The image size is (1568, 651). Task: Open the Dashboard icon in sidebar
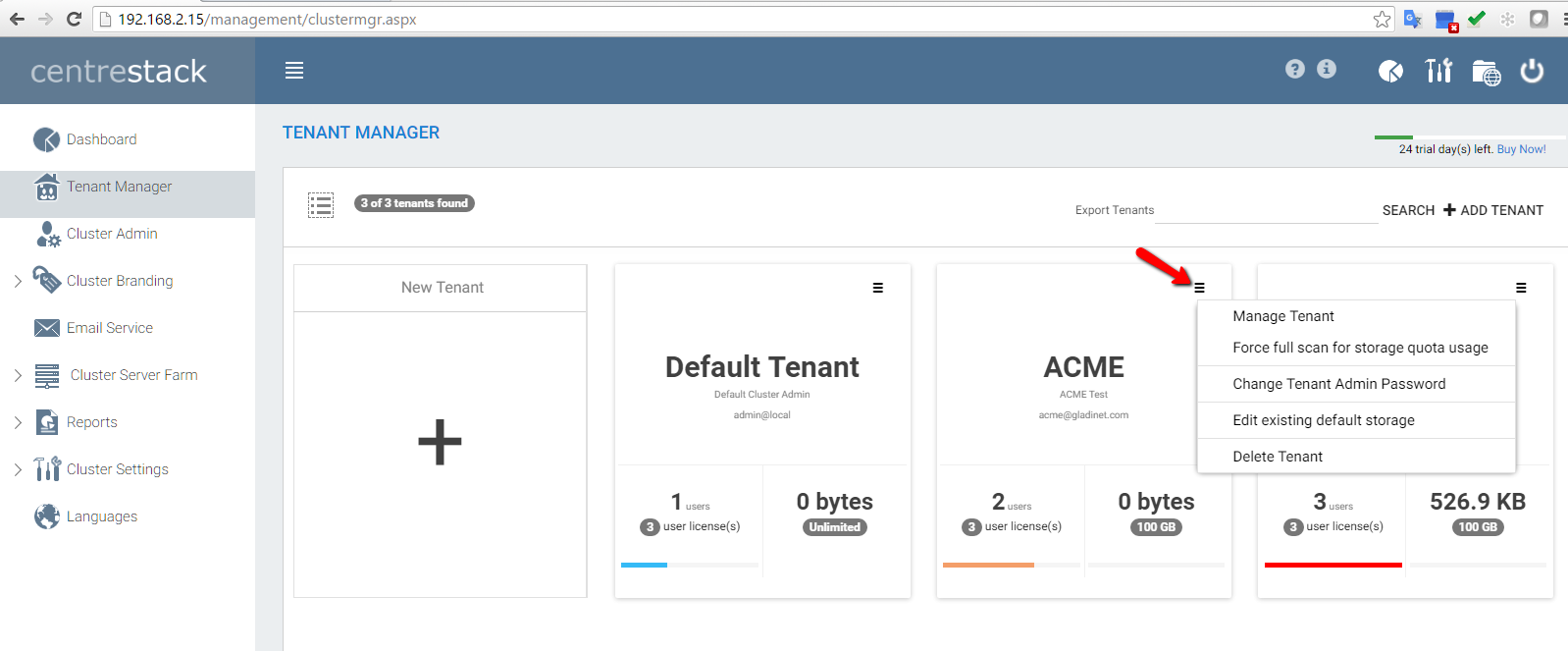coord(46,139)
